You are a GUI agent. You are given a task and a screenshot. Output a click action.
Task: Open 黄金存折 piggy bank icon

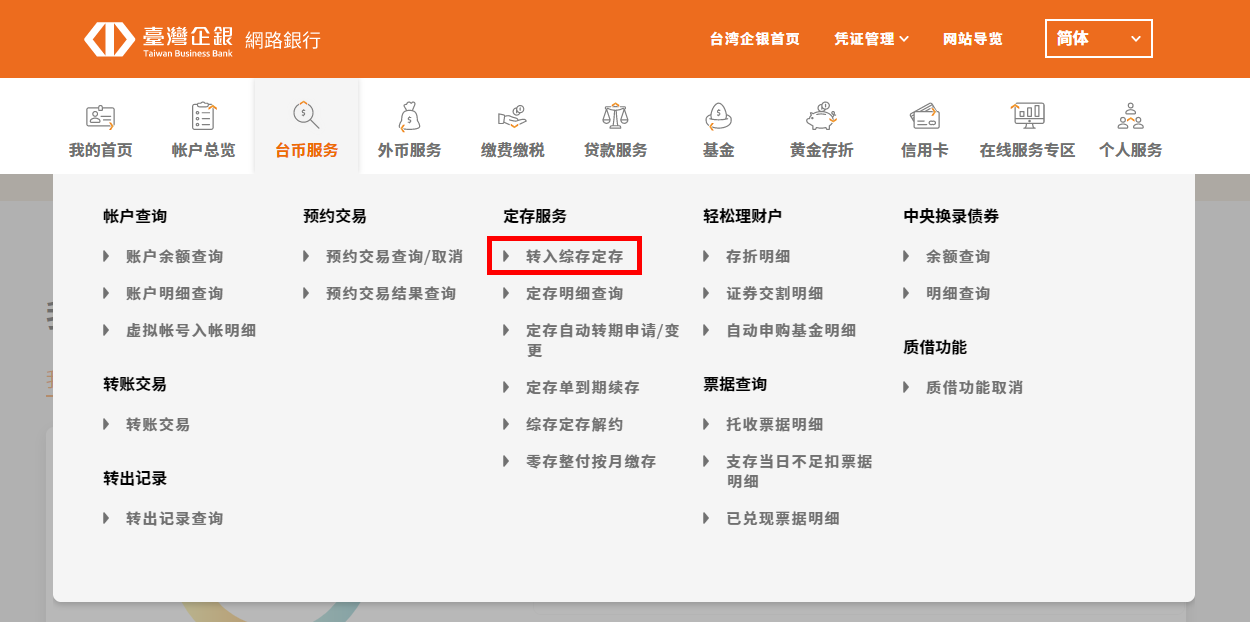(x=821, y=117)
